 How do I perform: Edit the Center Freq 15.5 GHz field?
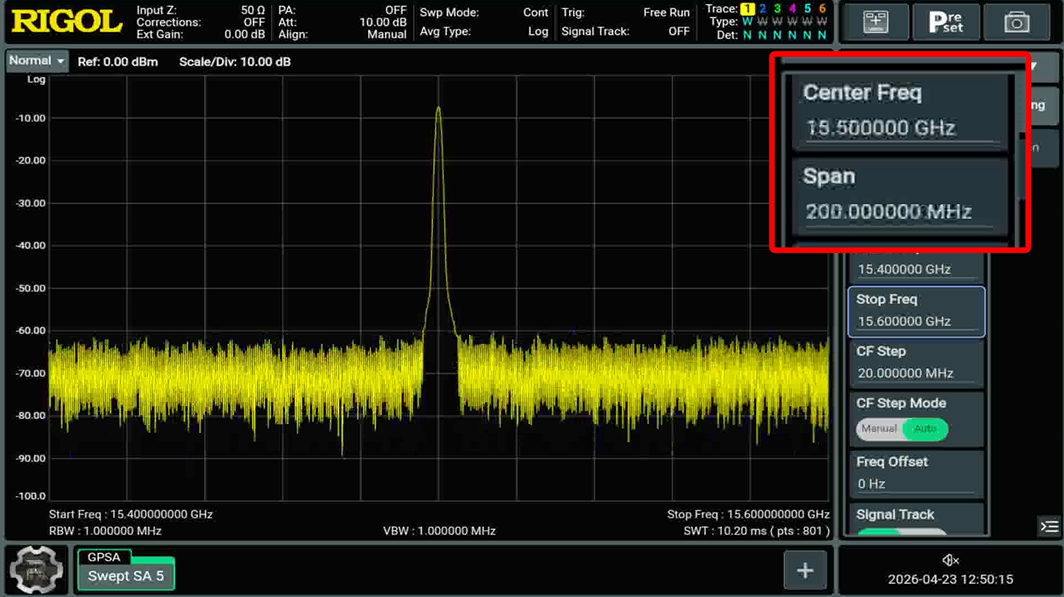pos(900,111)
